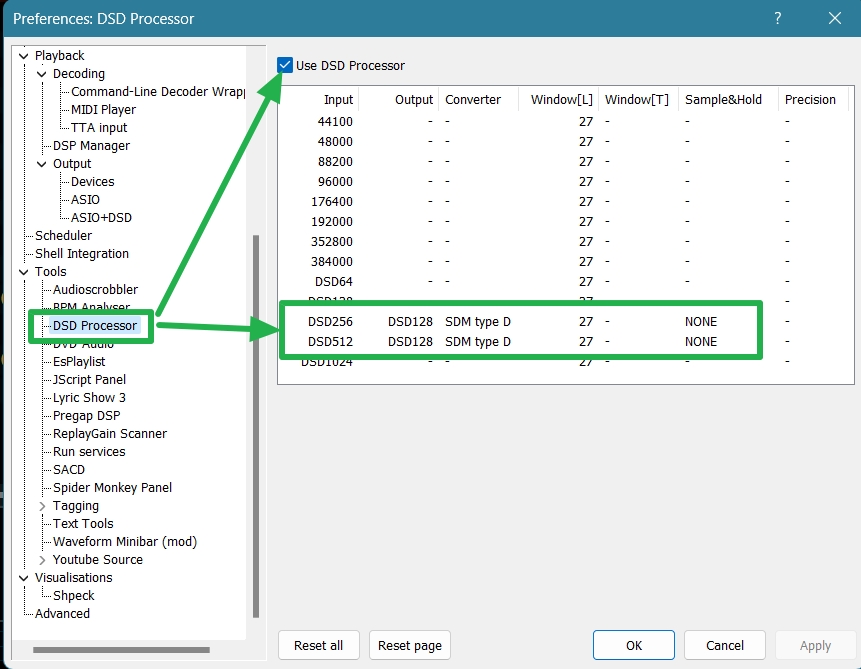Click the OK button
Viewport: 861px width, 669px height.
coord(634,646)
